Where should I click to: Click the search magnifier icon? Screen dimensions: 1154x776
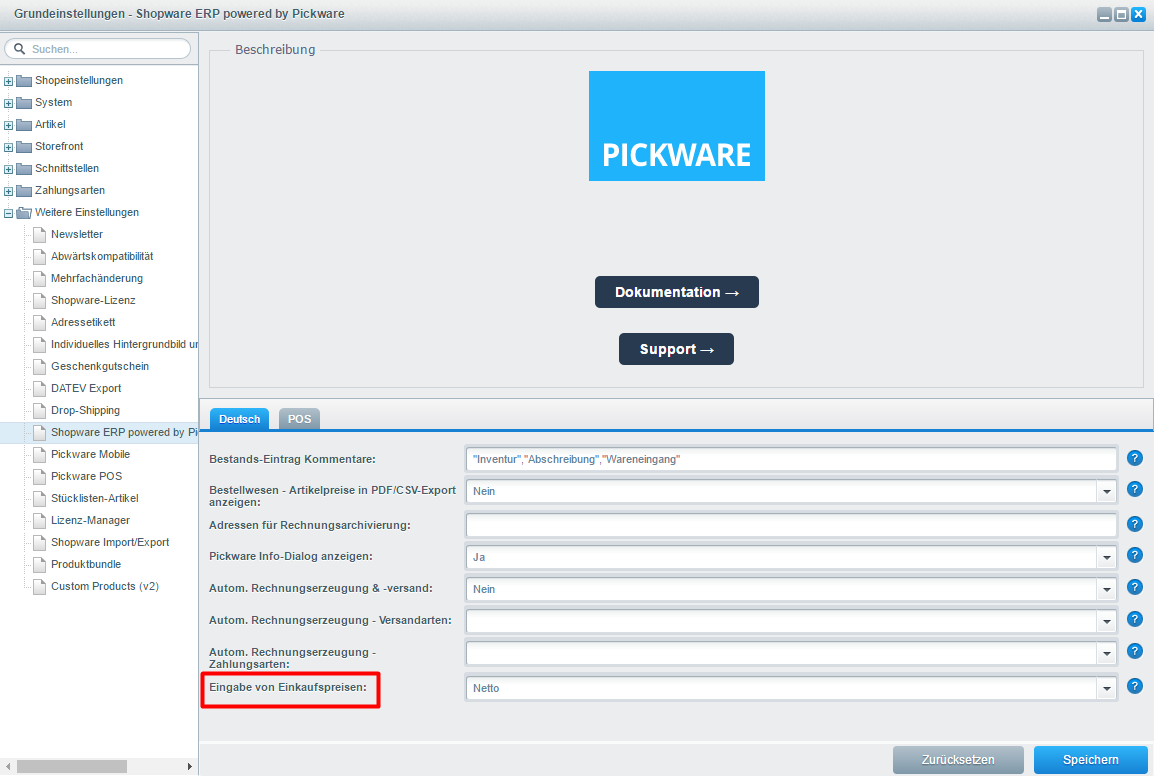coord(19,49)
